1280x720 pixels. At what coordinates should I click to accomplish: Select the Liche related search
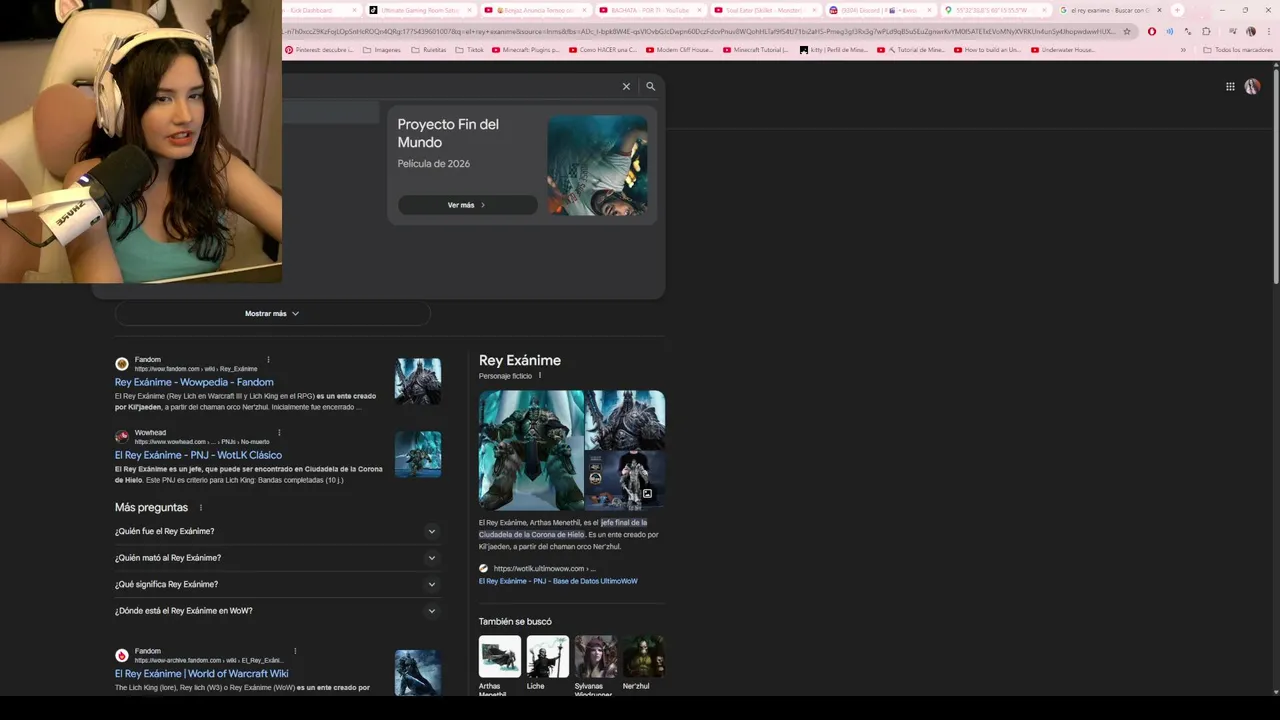(548, 664)
